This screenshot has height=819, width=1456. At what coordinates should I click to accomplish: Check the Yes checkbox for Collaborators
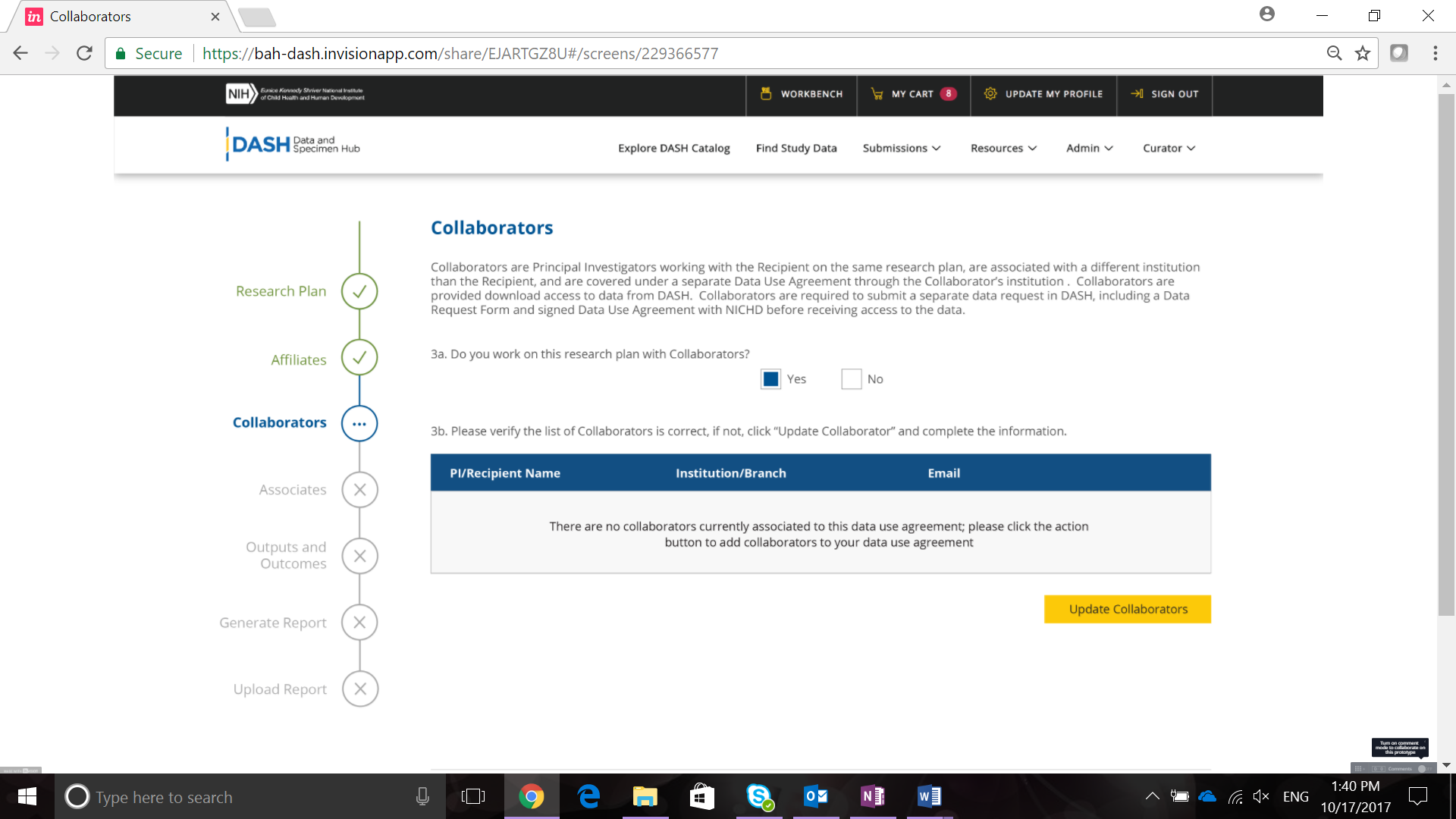(770, 379)
